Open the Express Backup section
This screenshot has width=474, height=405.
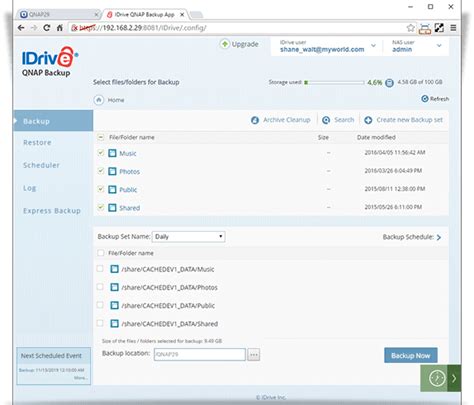(x=52, y=211)
